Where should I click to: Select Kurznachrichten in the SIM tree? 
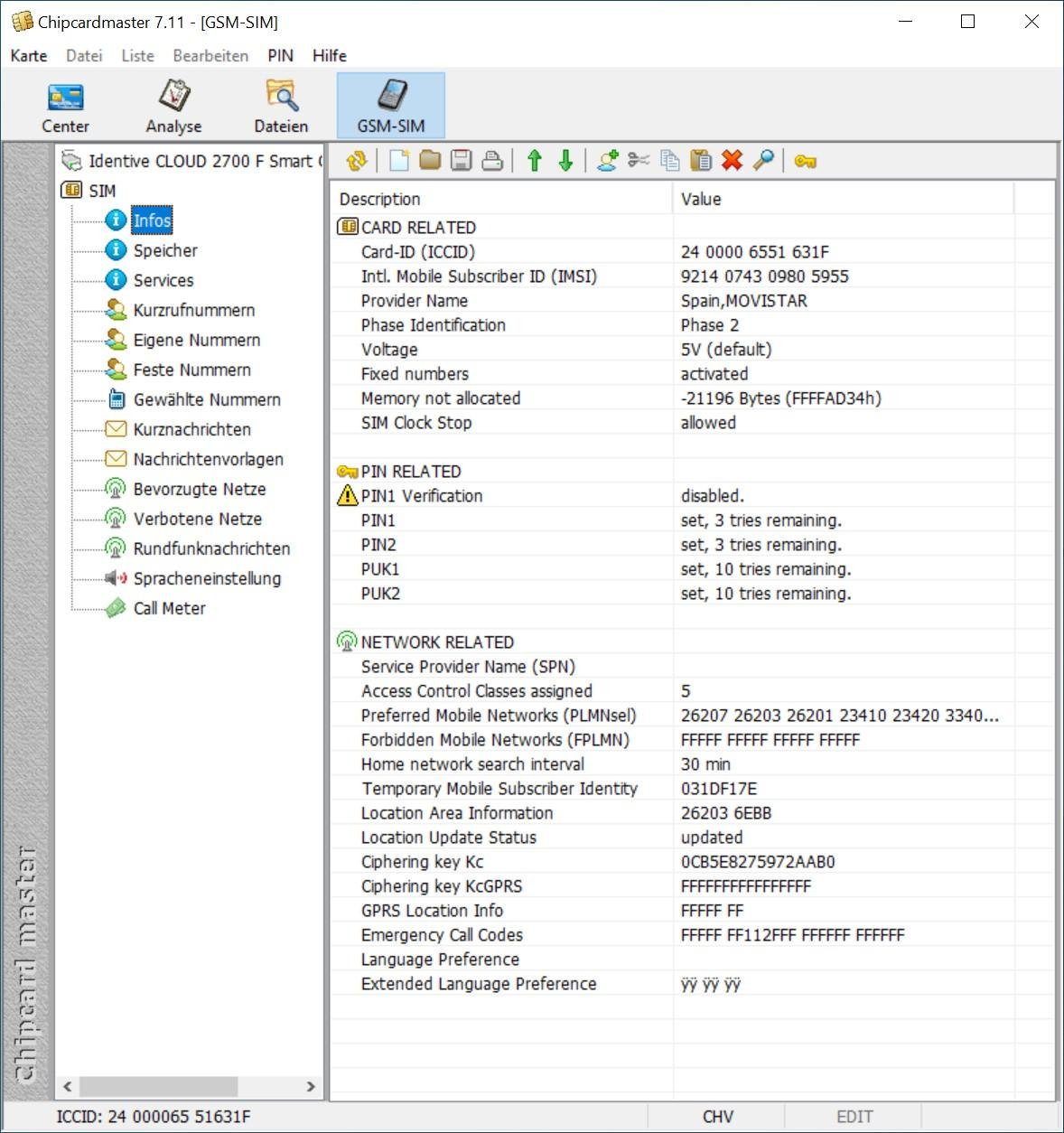[x=191, y=429]
